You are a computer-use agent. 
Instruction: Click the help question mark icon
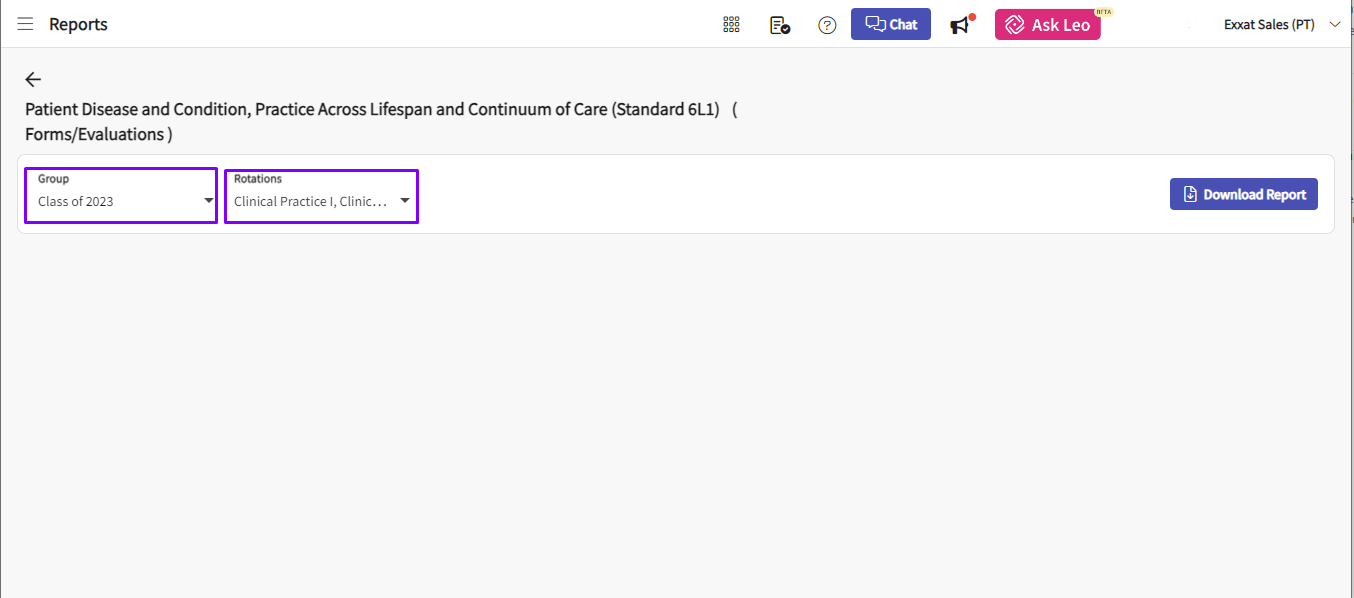click(827, 25)
